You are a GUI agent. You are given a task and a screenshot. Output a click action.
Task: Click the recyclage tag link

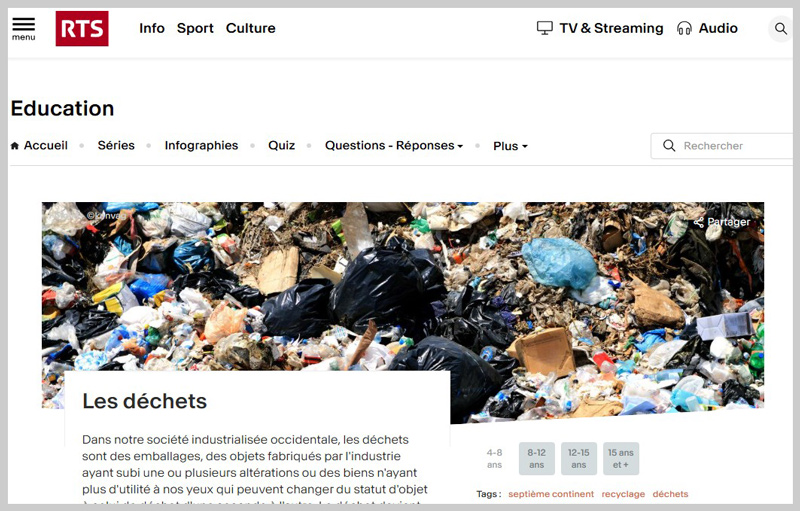click(x=623, y=494)
